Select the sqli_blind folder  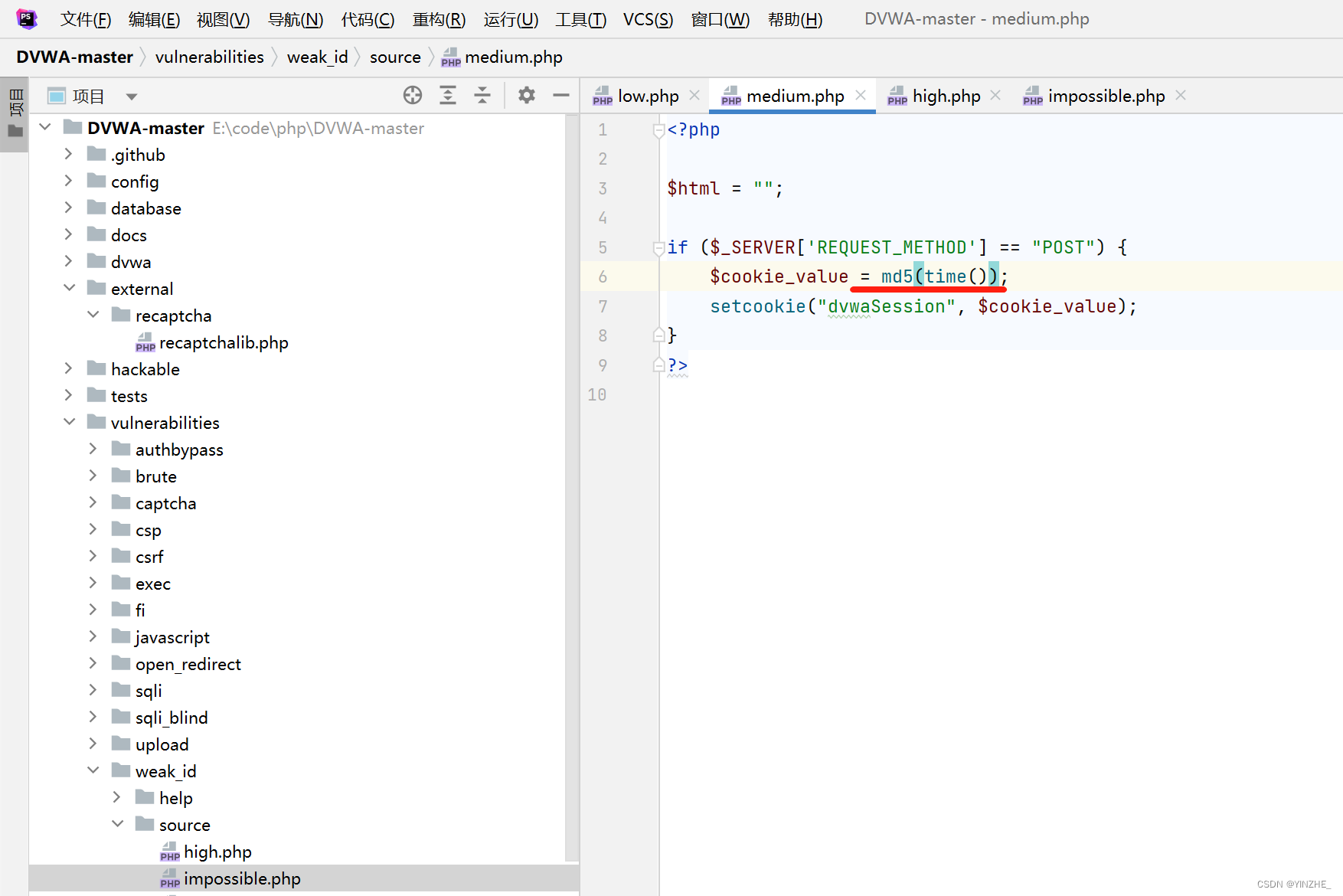click(160, 718)
